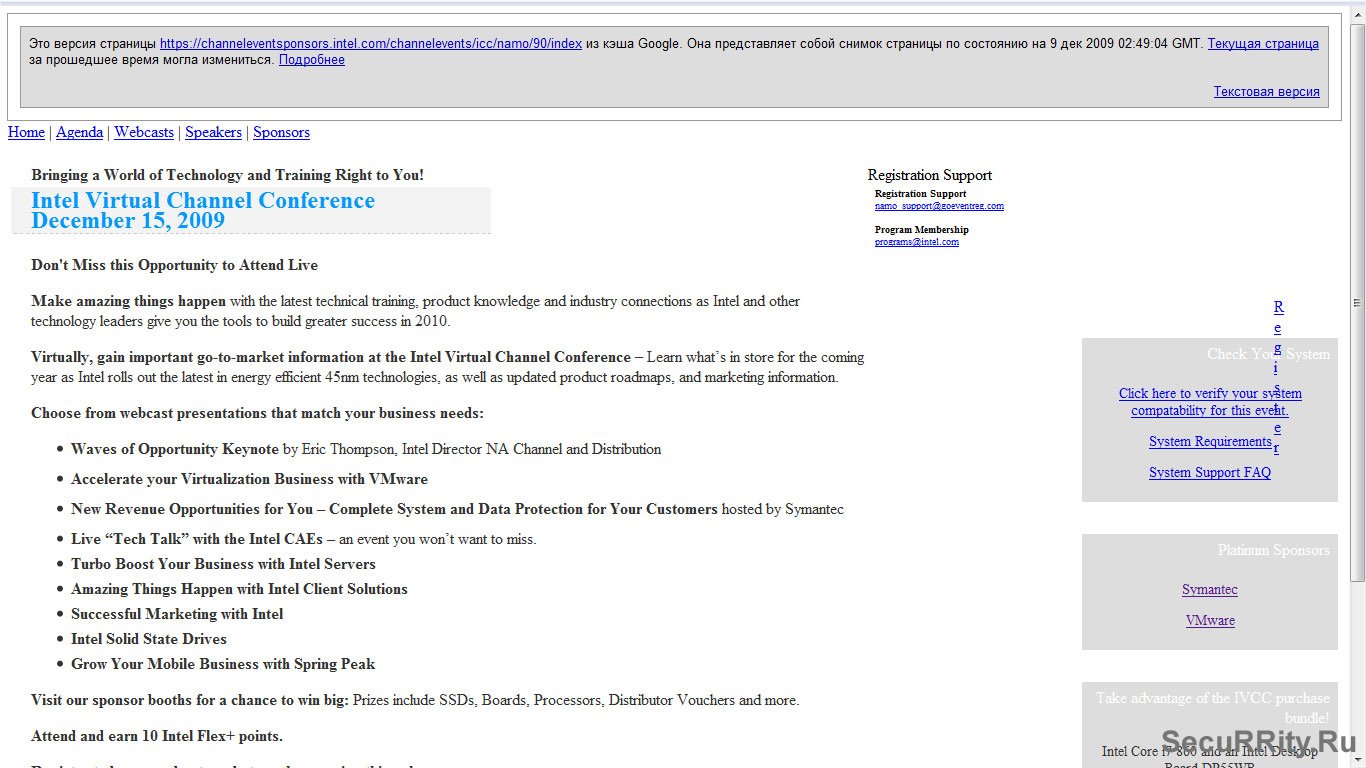Screen dimensions: 1366x768
Task: Click "Don't Miss this Opportunity to Attend Live"
Action: pyautogui.click(x=175, y=265)
